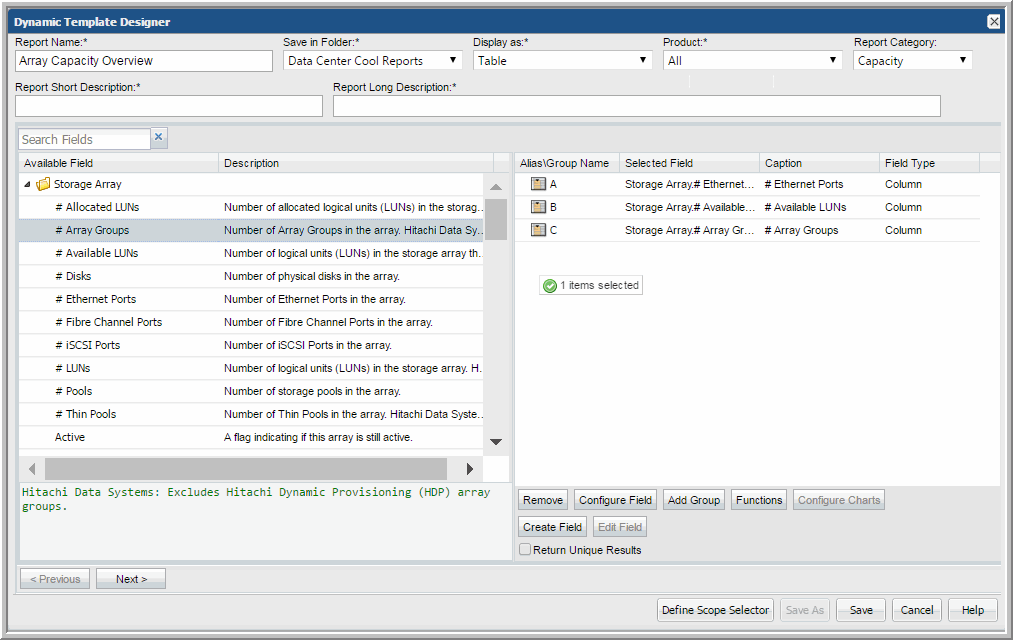Click the Storage Array folder icon
Screen dimensions: 1013x640
tap(43, 184)
